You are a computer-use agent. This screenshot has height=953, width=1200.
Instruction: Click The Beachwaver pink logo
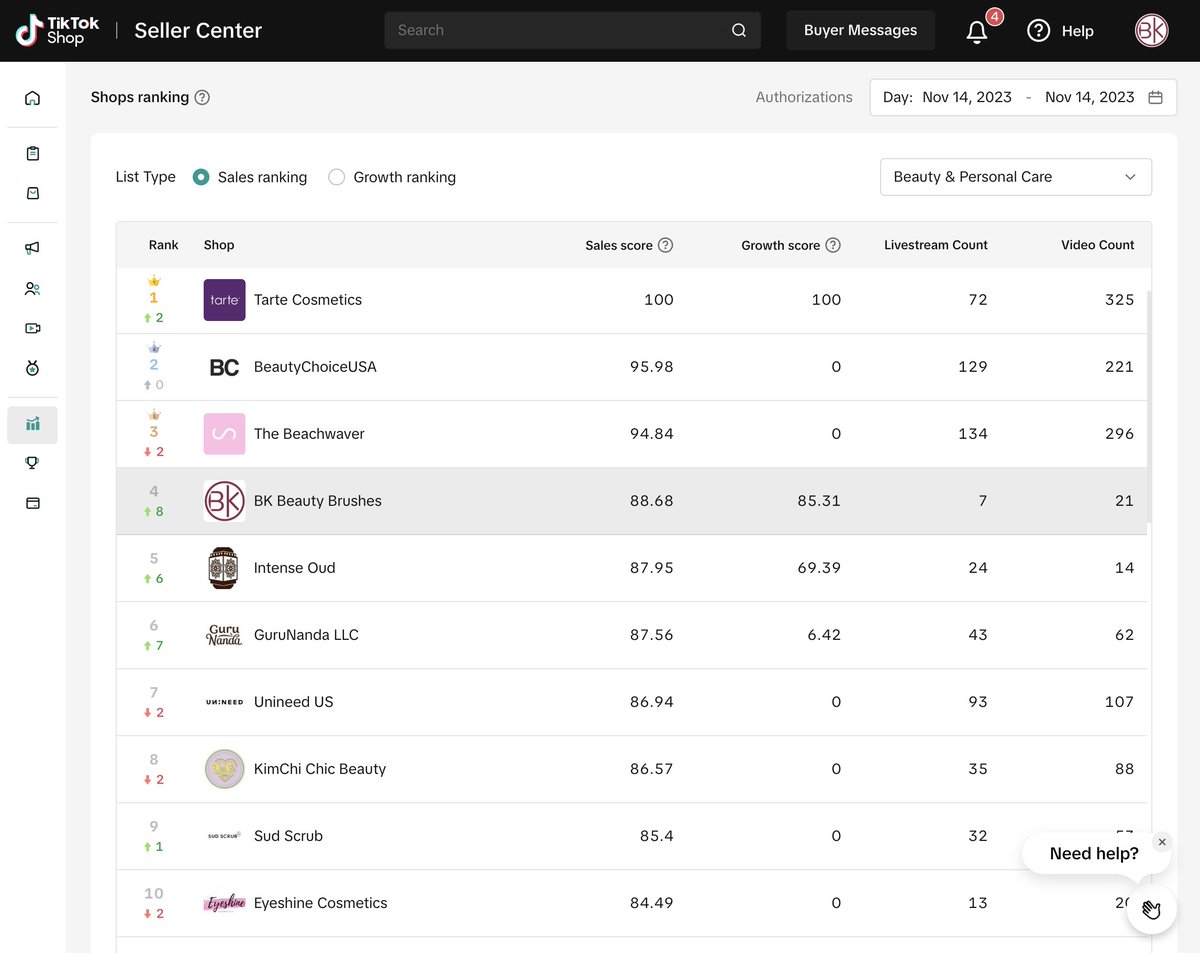224,434
